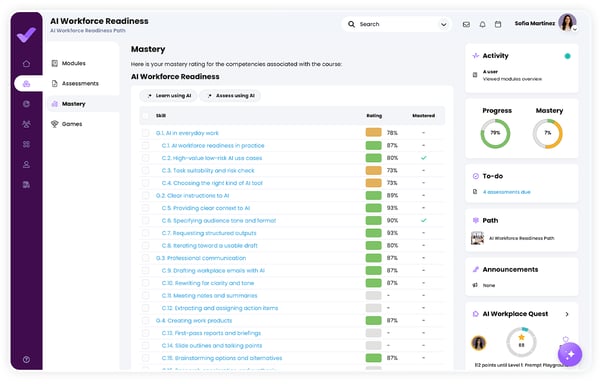This screenshot has width=600, height=384.
Task: Check the C.6 Specifying audience tone row
Action: tap(145, 221)
